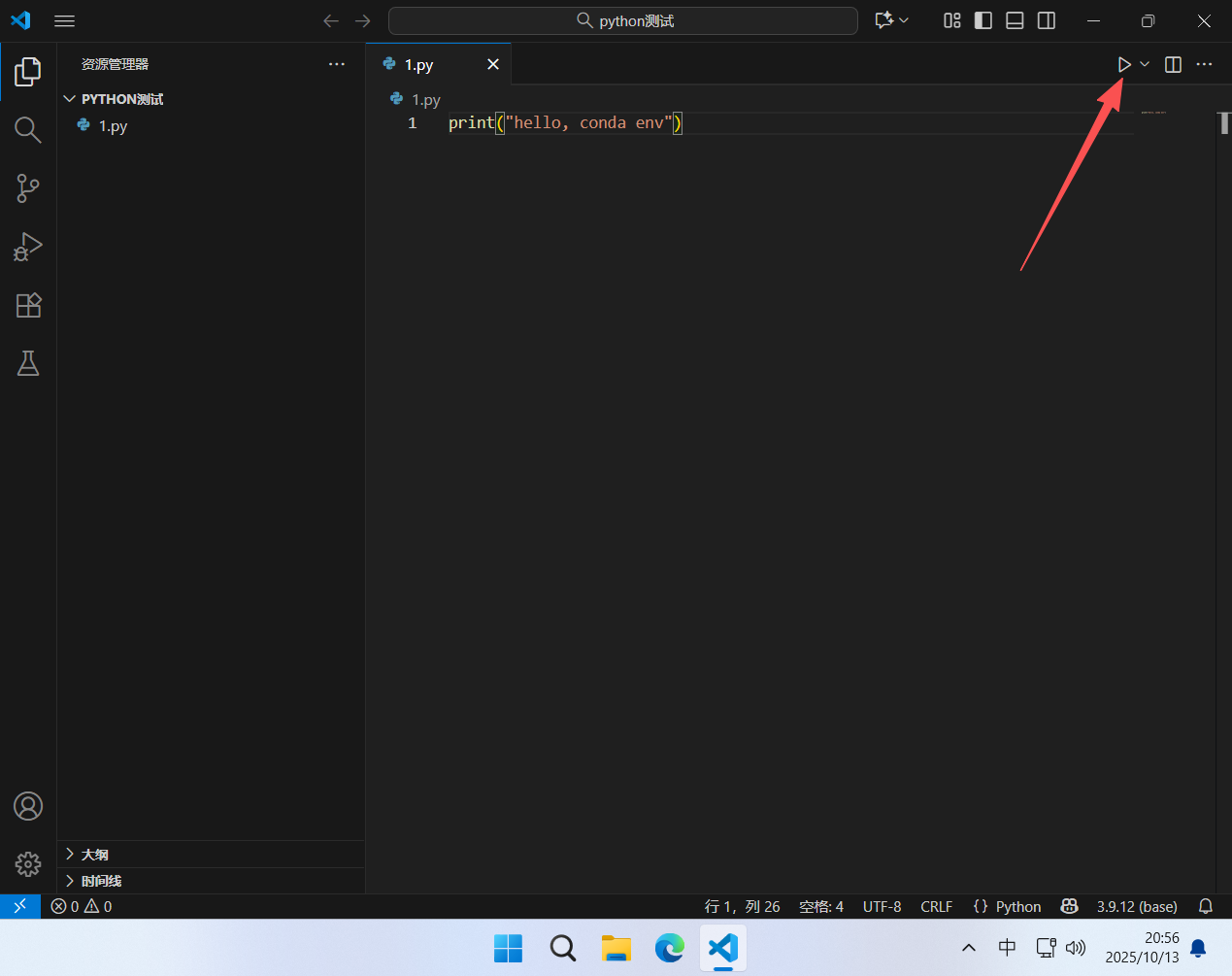1232x976 pixels.
Task: Collapse the PYTHON测试 folder section
Action: coord(211,99)
